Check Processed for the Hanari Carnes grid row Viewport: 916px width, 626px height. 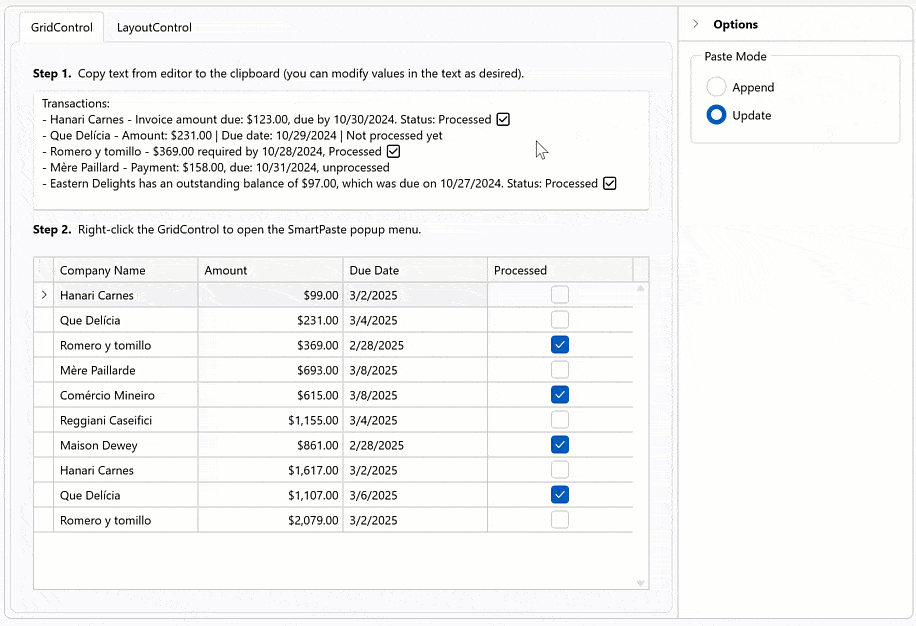click(559, 295)
